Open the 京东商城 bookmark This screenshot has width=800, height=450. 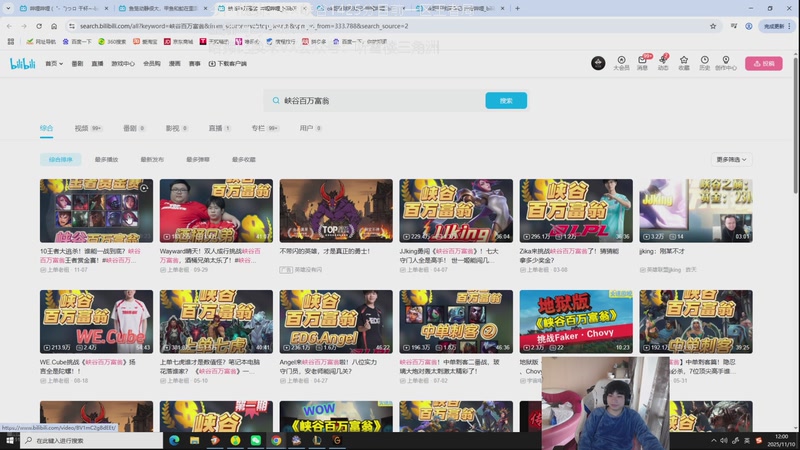click(179, 41)
